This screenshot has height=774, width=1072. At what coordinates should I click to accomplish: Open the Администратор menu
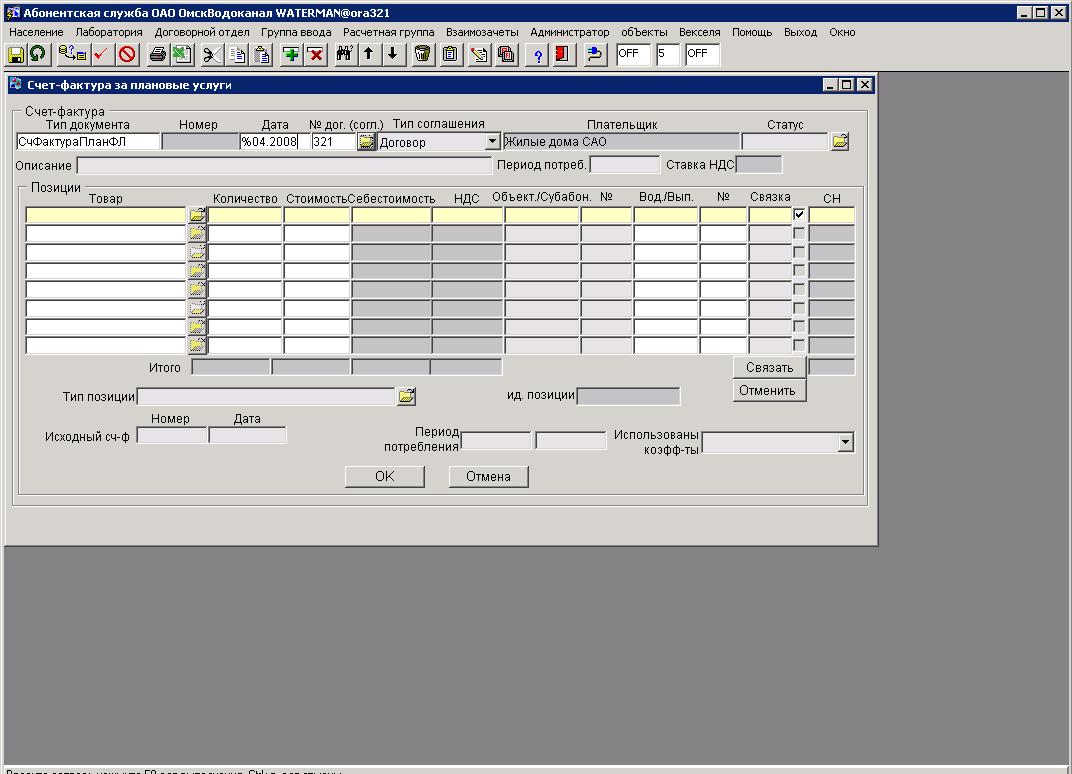tap(569, 32)
